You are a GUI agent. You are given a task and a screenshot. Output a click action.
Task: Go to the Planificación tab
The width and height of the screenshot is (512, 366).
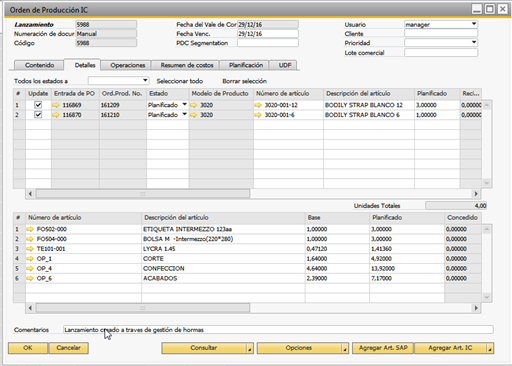tap(246, 65)
